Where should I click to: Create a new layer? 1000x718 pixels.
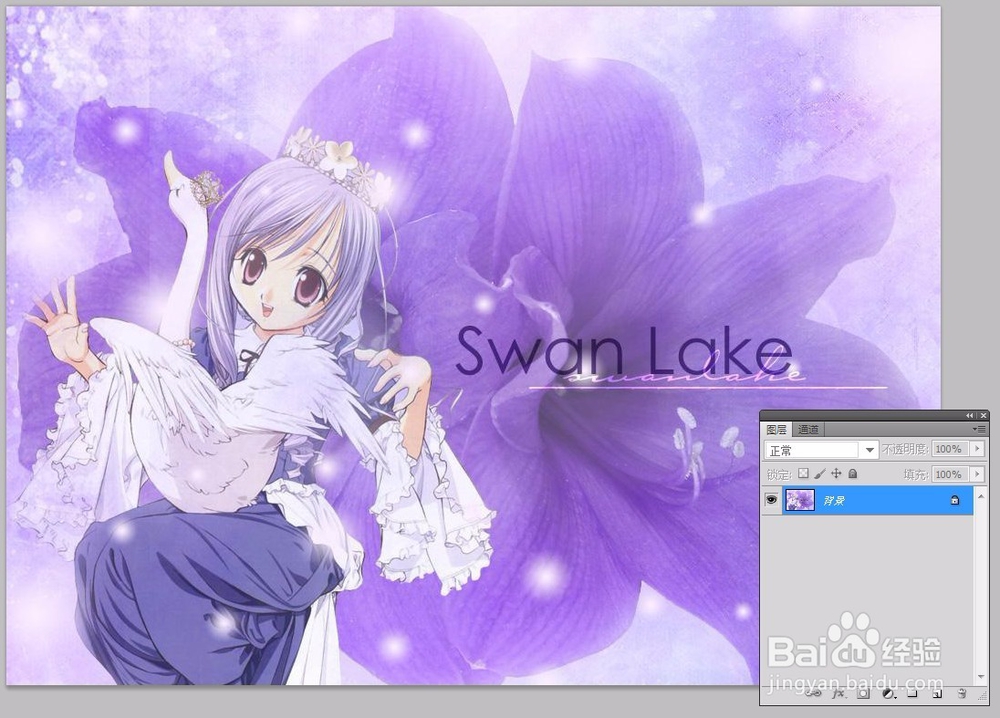[938, 694]
